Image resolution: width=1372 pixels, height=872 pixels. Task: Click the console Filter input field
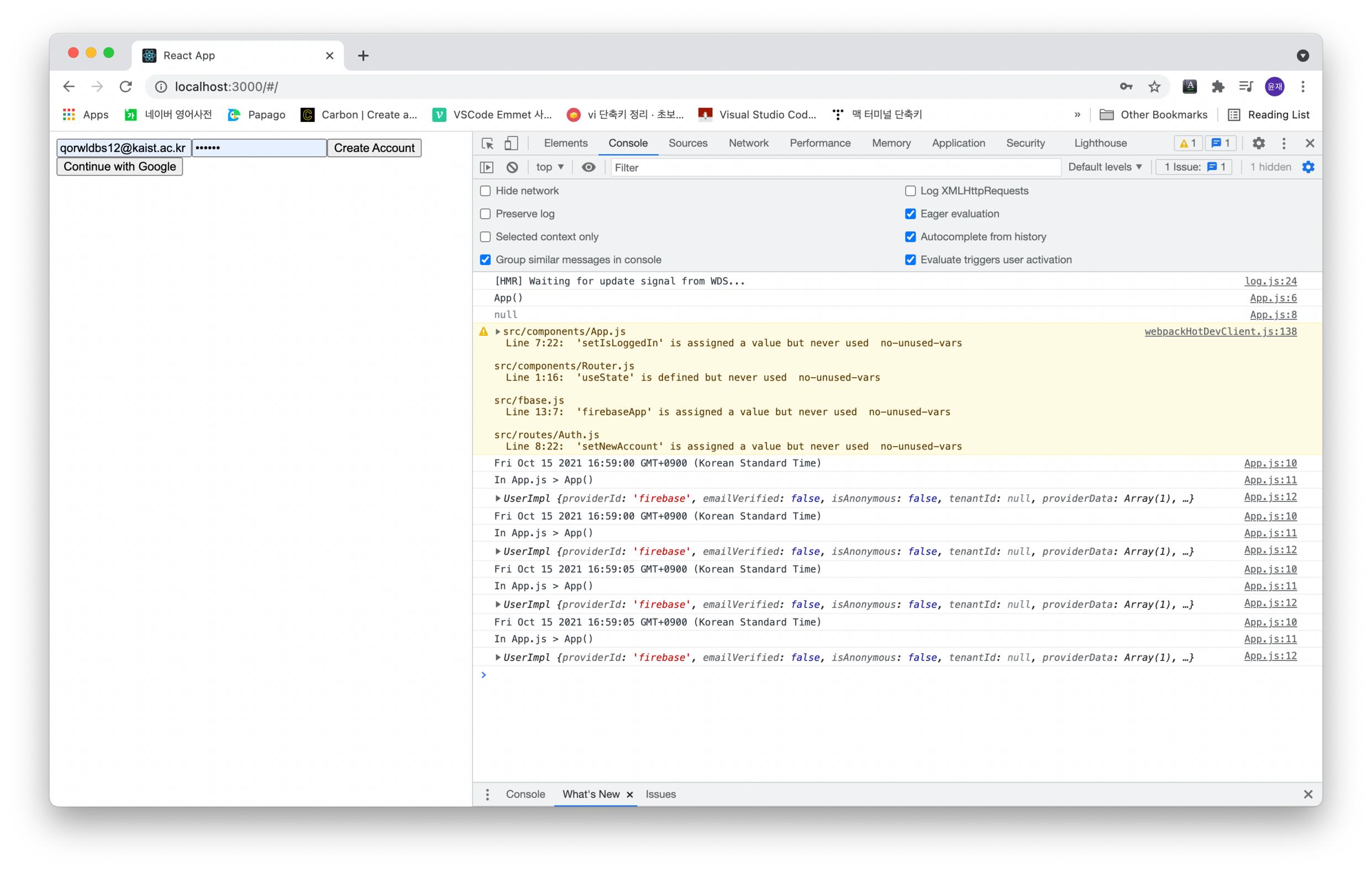pos(835,168)
